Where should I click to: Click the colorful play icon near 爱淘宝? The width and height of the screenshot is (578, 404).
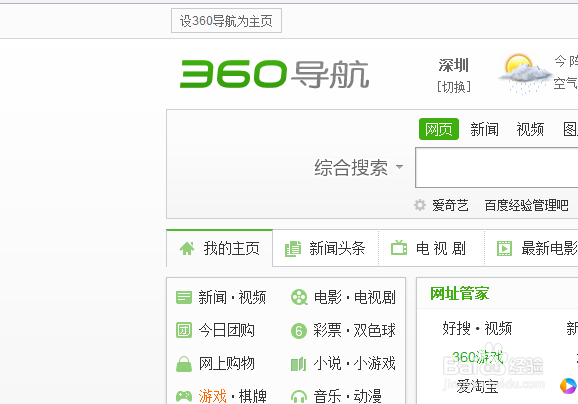click(568, 386)
